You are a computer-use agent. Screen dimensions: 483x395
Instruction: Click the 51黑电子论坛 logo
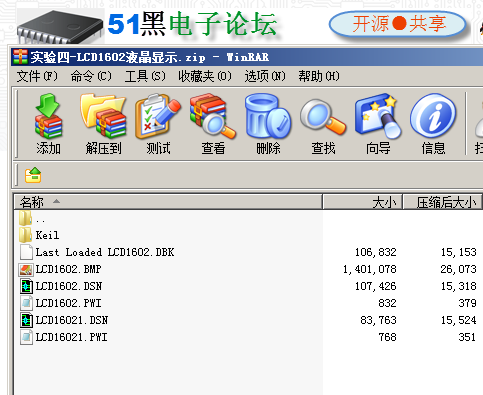click(192, 24)
